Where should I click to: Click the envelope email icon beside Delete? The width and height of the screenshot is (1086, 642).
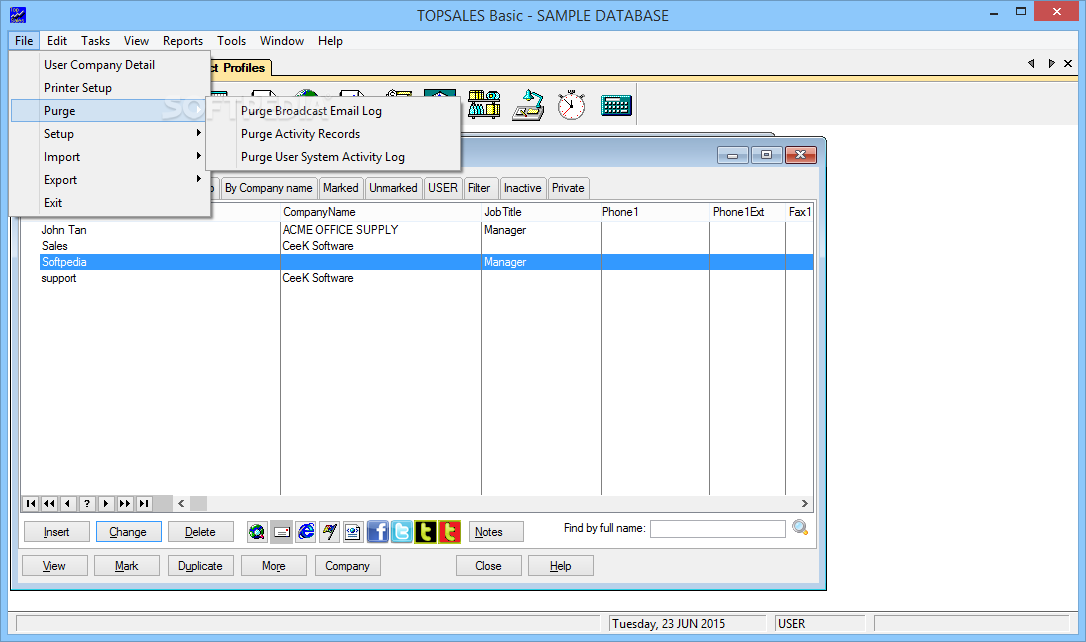pyautogui.click(x=281, y=531)
